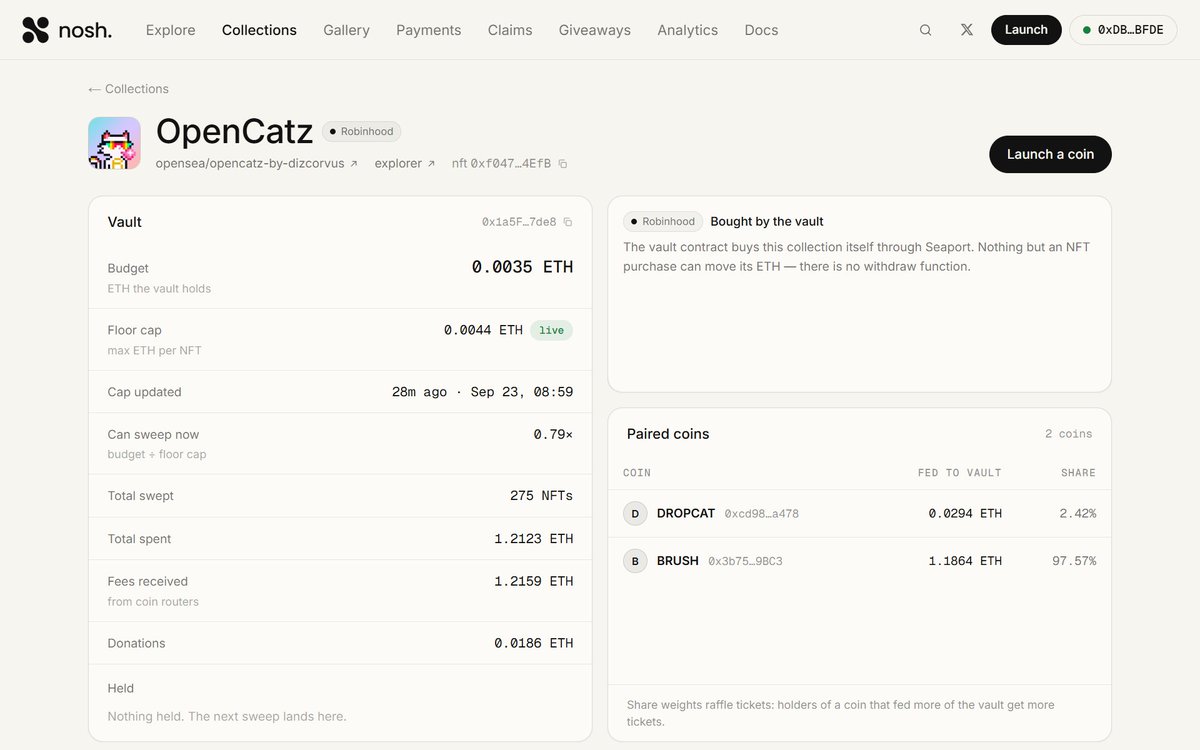Click the nft 0xf047…4EfB address text
This screenshot has width=1200, height=750.
(501, 163)
